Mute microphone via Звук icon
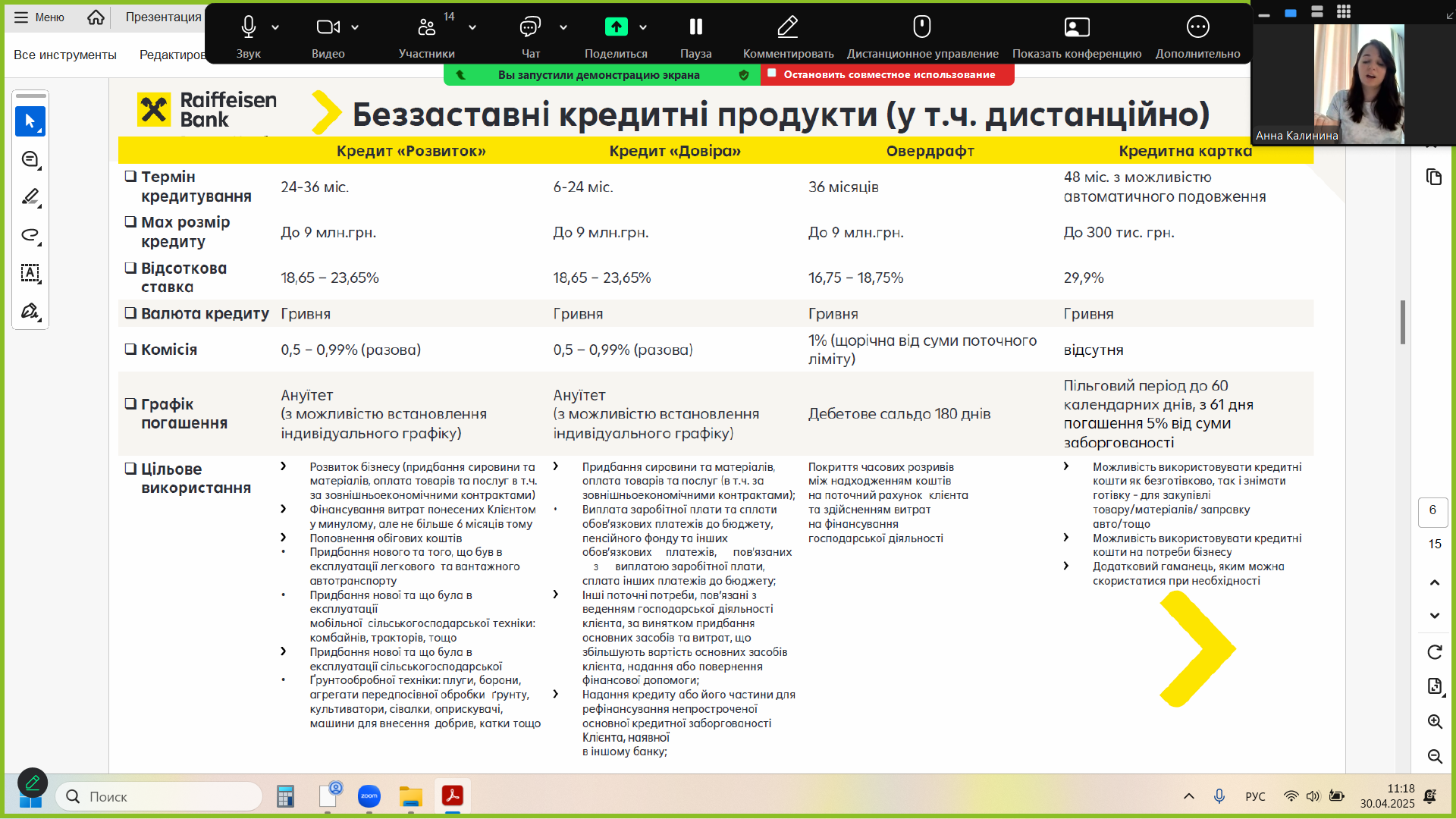Screen dimensions: 1456x819 [248, 27]
